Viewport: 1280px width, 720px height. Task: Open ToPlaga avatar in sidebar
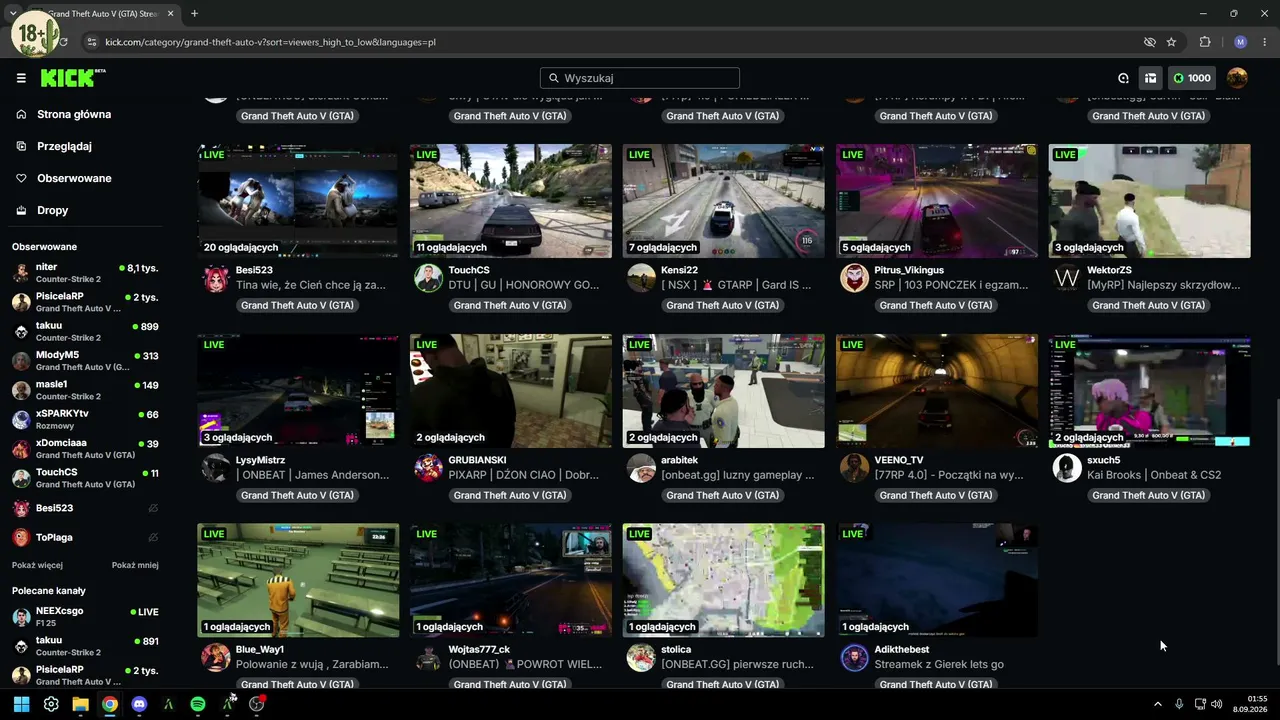coord(21,537)
